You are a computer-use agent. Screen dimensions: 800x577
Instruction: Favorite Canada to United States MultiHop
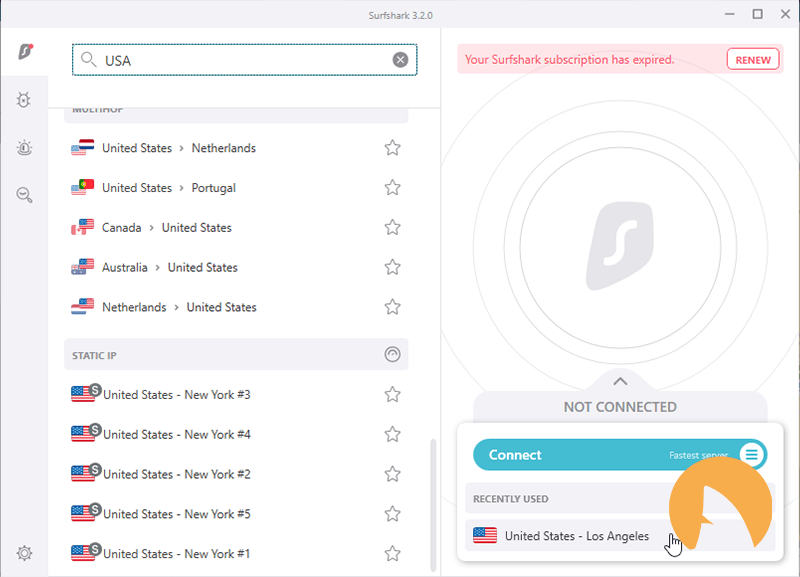392,228
